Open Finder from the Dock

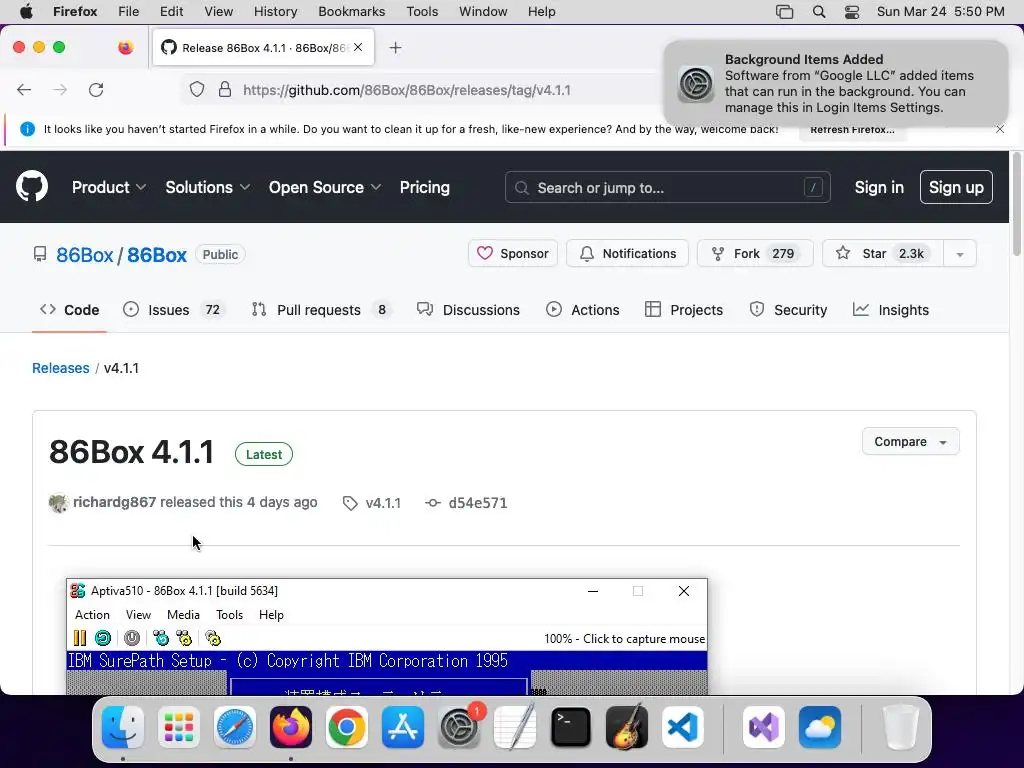[x=123, y=727]
